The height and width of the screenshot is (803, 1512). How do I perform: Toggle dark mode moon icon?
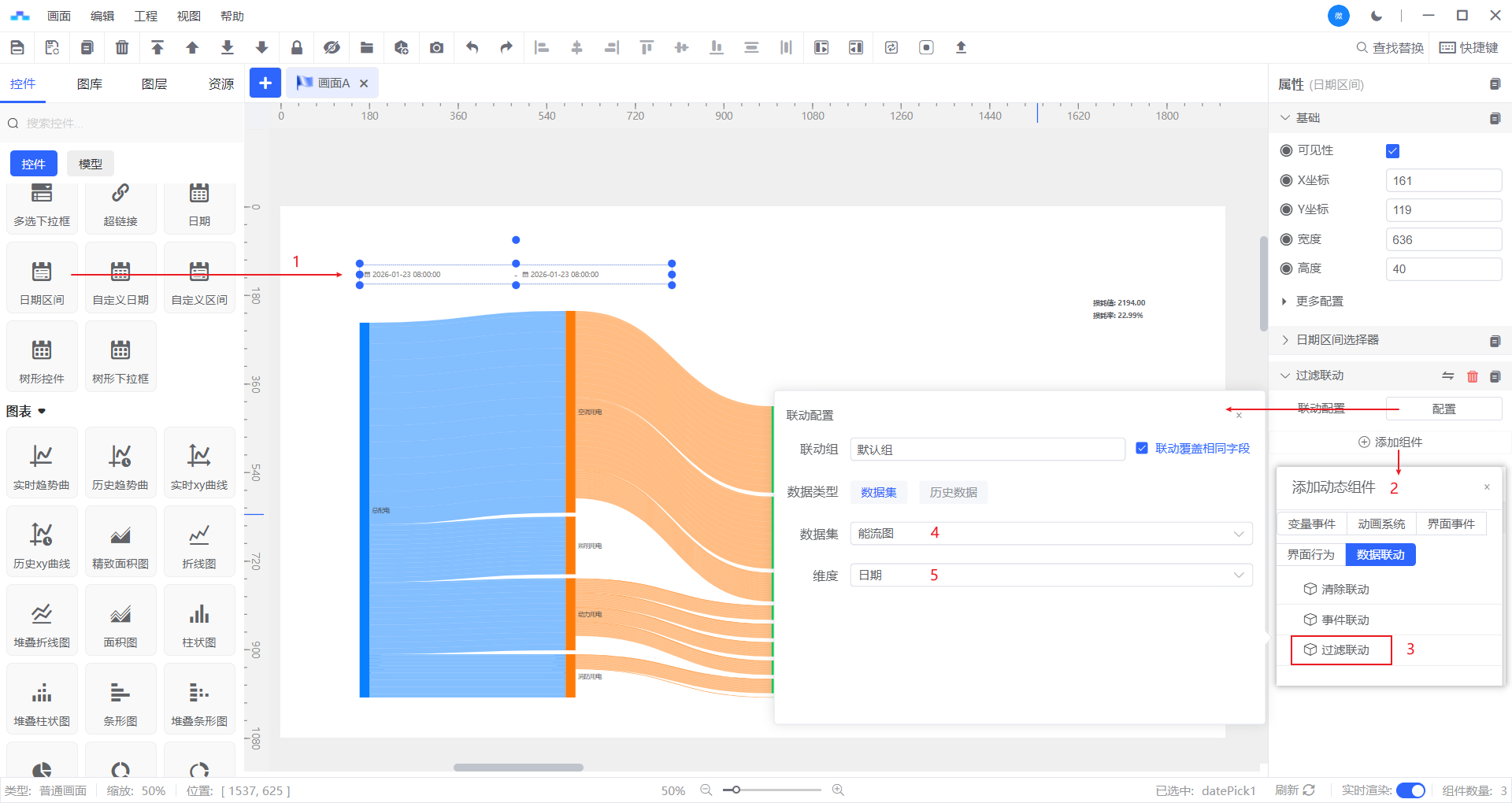click(1377, 16)
